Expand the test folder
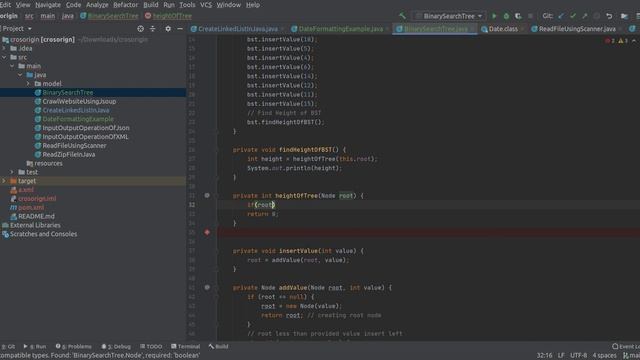This screenshot has width=640, height=360. point(12,172)
